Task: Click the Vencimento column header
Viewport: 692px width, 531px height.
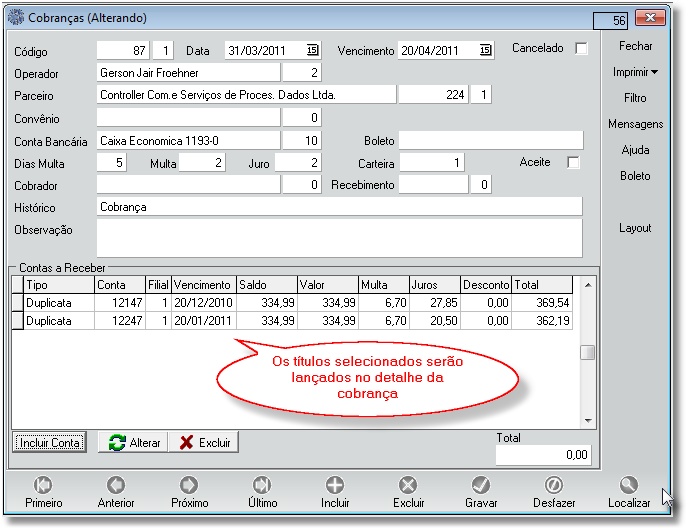Action: 204,285
